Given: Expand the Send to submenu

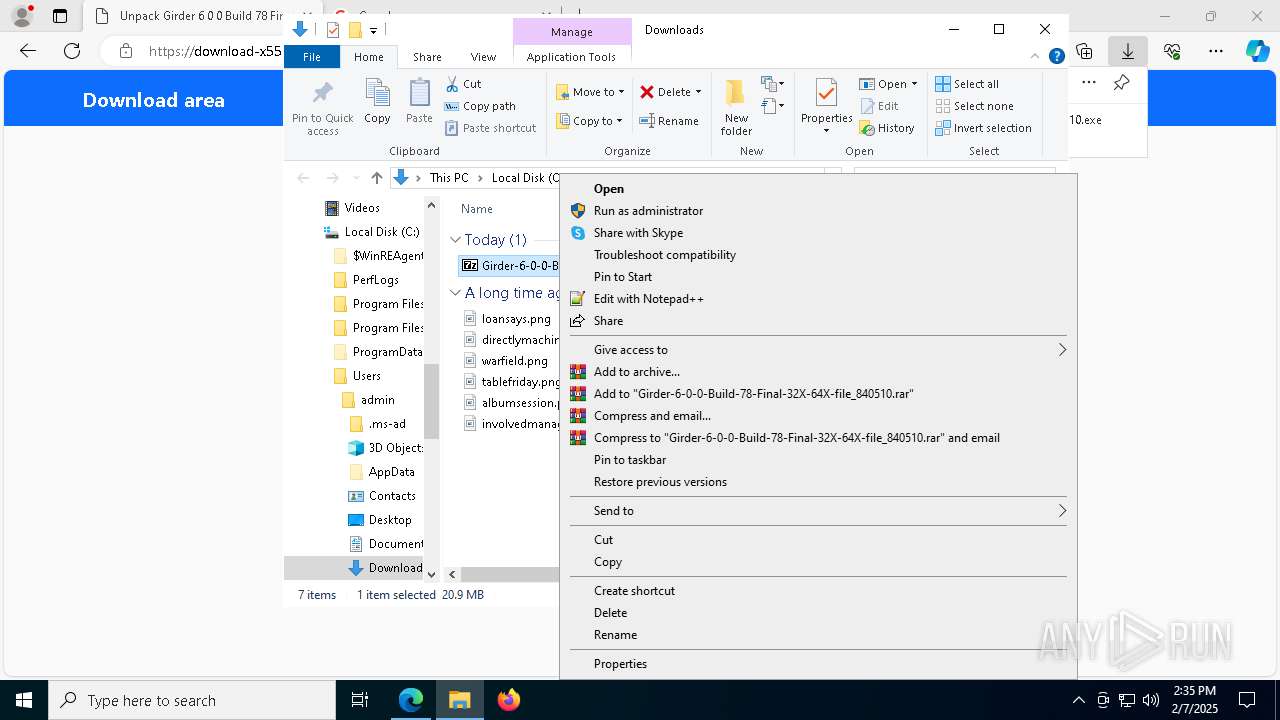Looking at the screenshot, I should pyautogui.click(x=1062, y=511).
